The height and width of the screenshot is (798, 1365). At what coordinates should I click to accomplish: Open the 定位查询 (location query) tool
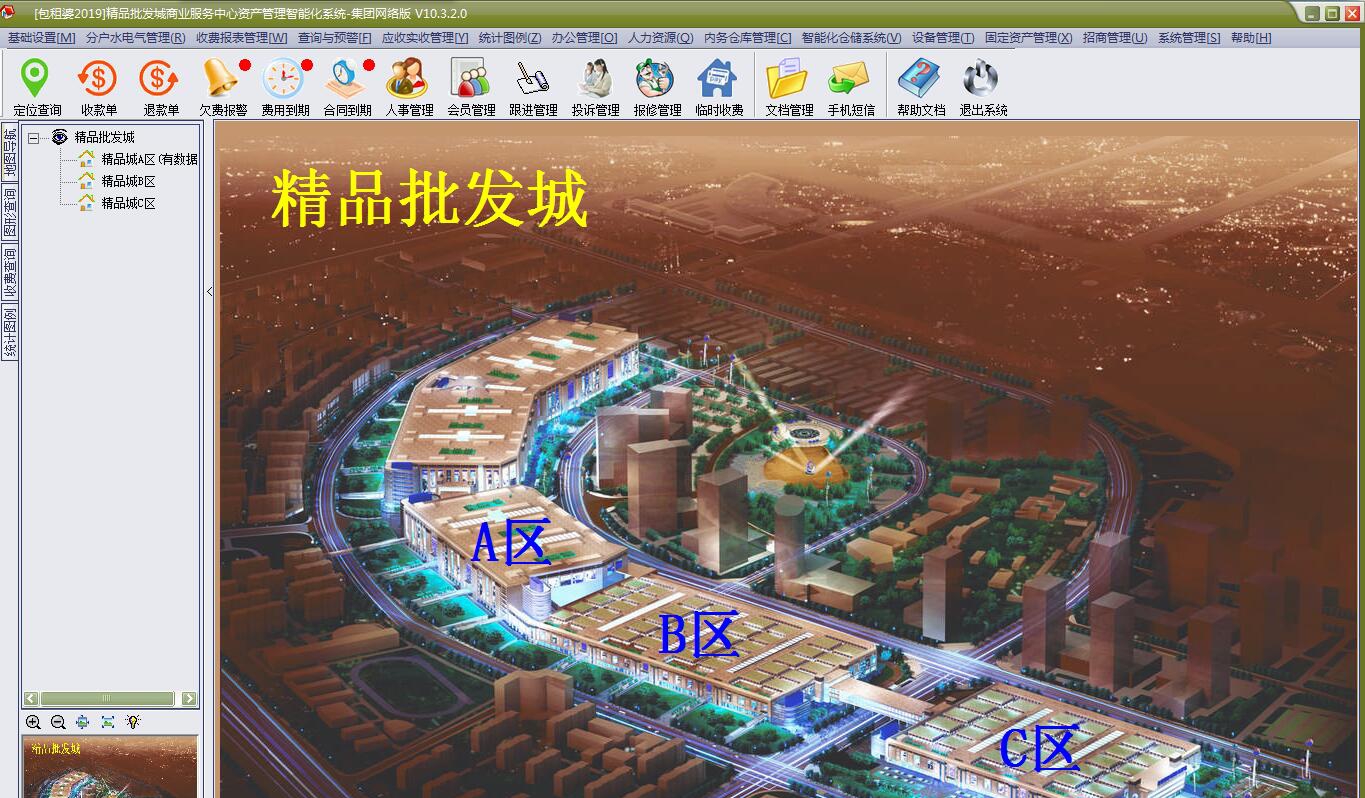tap(36, 85)
